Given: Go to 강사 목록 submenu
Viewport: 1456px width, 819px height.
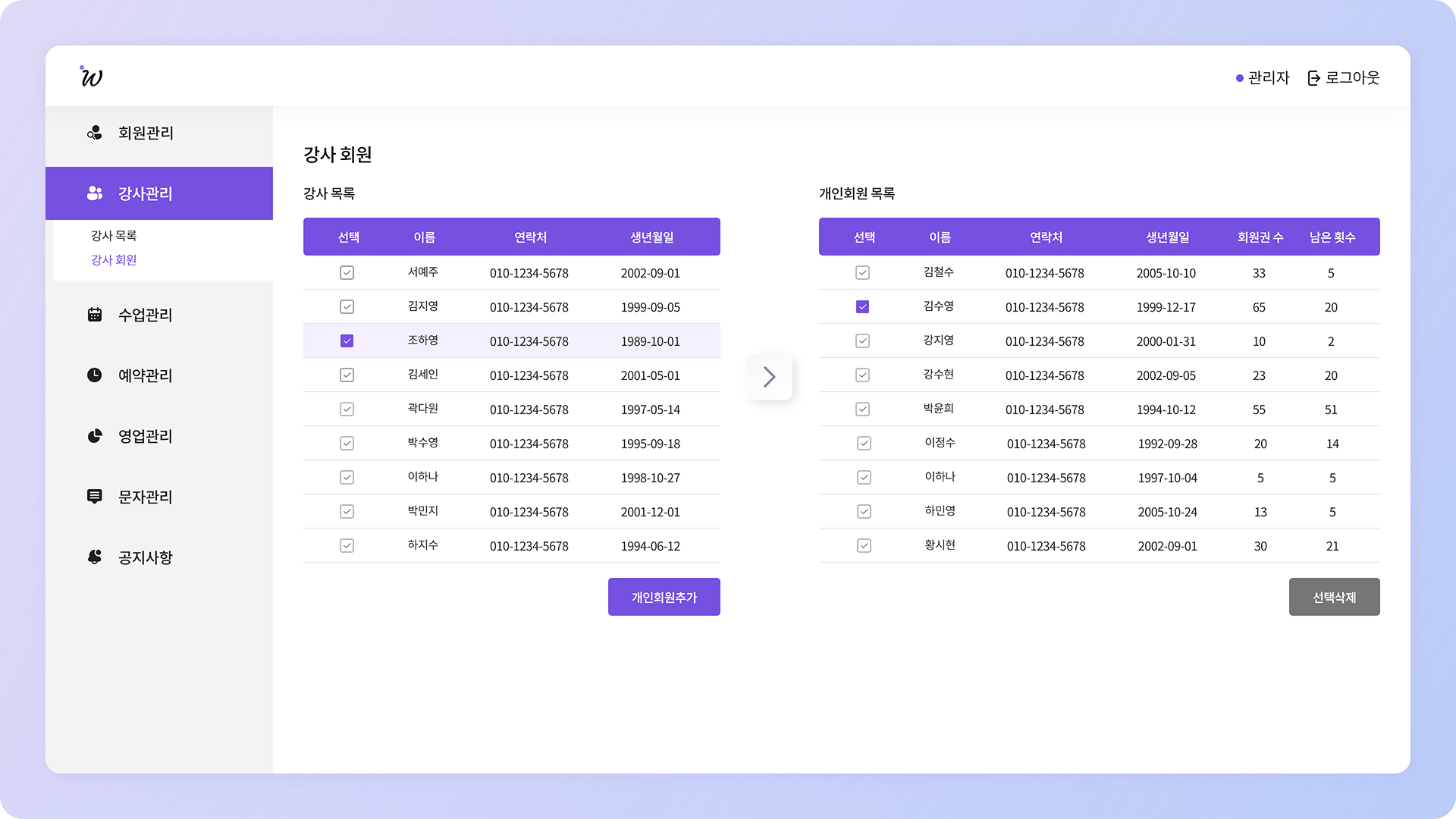Looking at the screenshot, I should pyautogui.click(x=114, y=236).
